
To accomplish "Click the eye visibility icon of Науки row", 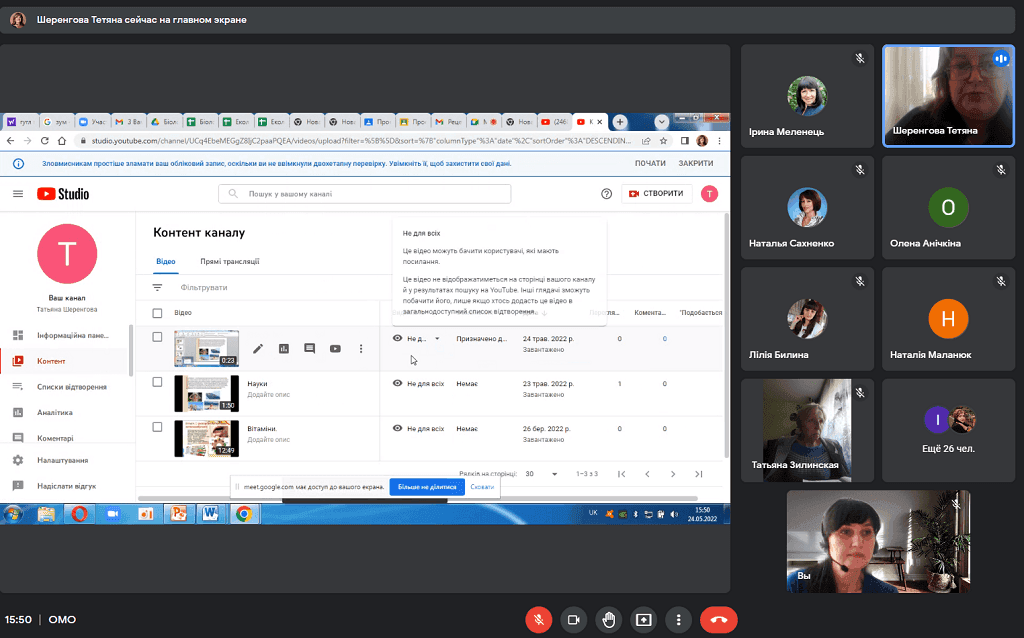I will [x=397, y=383].
